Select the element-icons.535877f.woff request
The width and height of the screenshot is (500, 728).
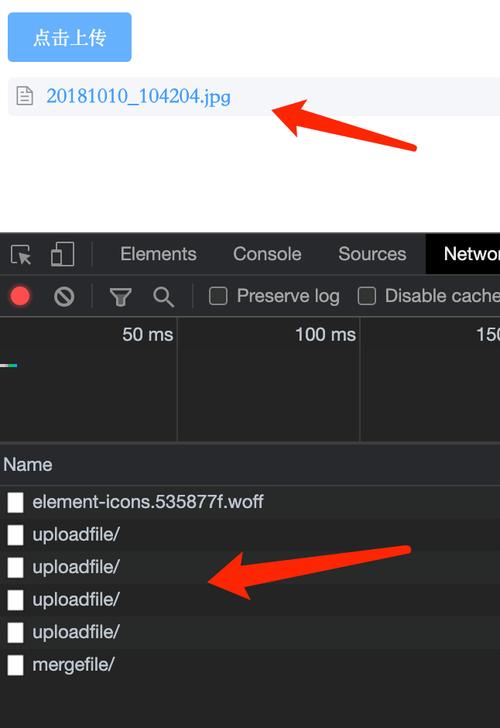[250, 502]
